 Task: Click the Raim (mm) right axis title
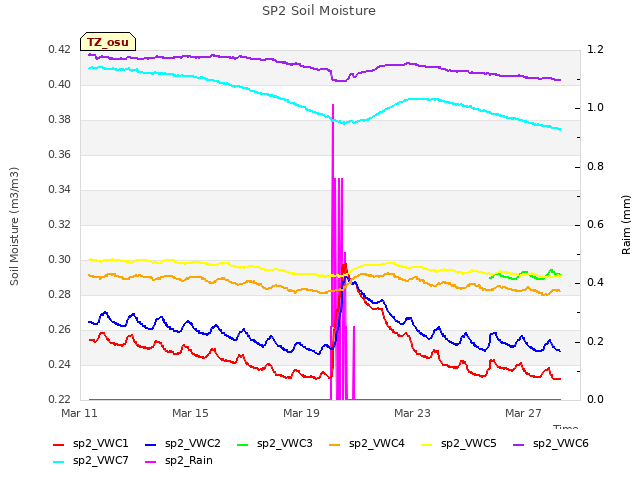tap(626, 225)
